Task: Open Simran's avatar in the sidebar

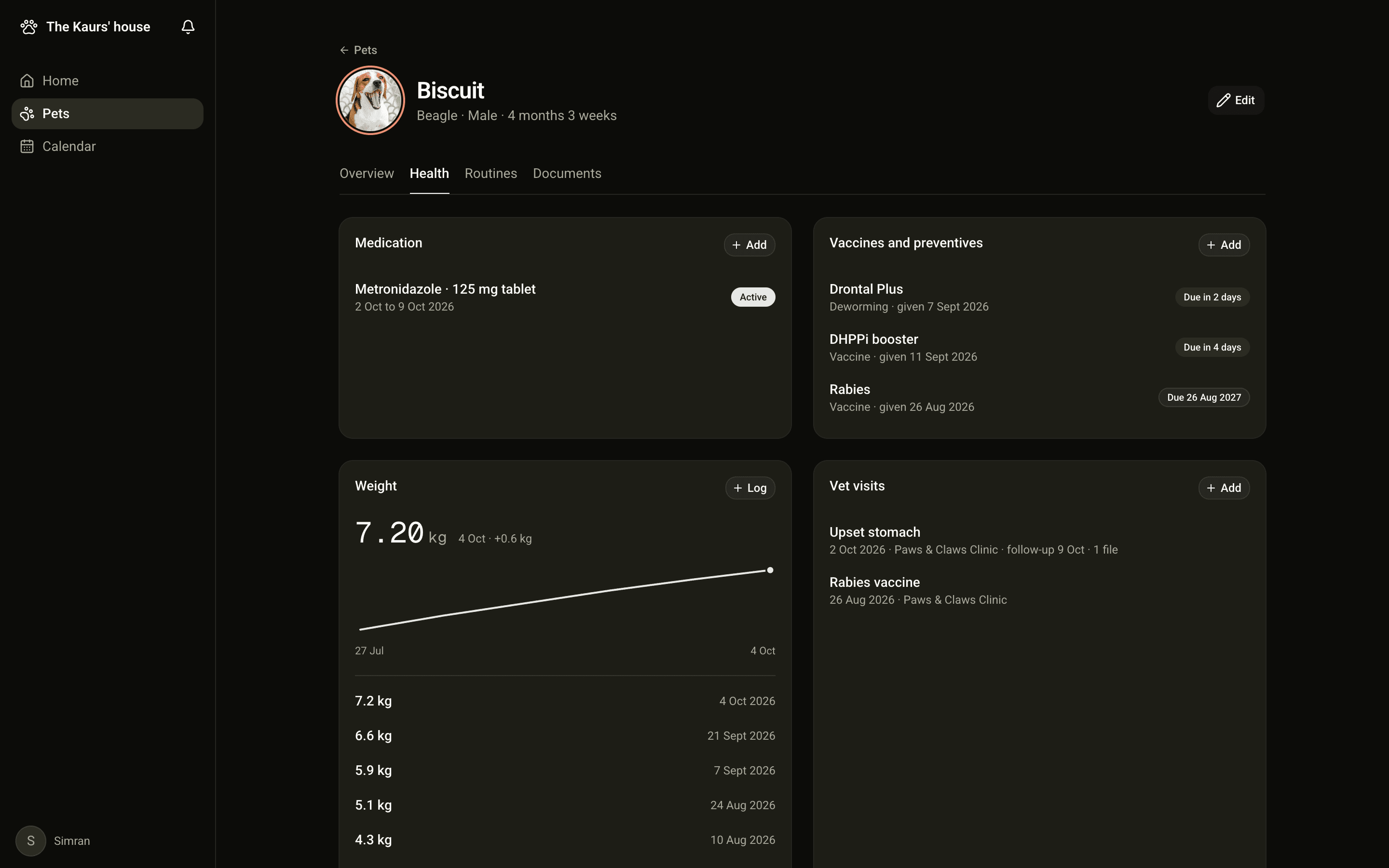Action: pyautogui.click(x=31, y=841)
